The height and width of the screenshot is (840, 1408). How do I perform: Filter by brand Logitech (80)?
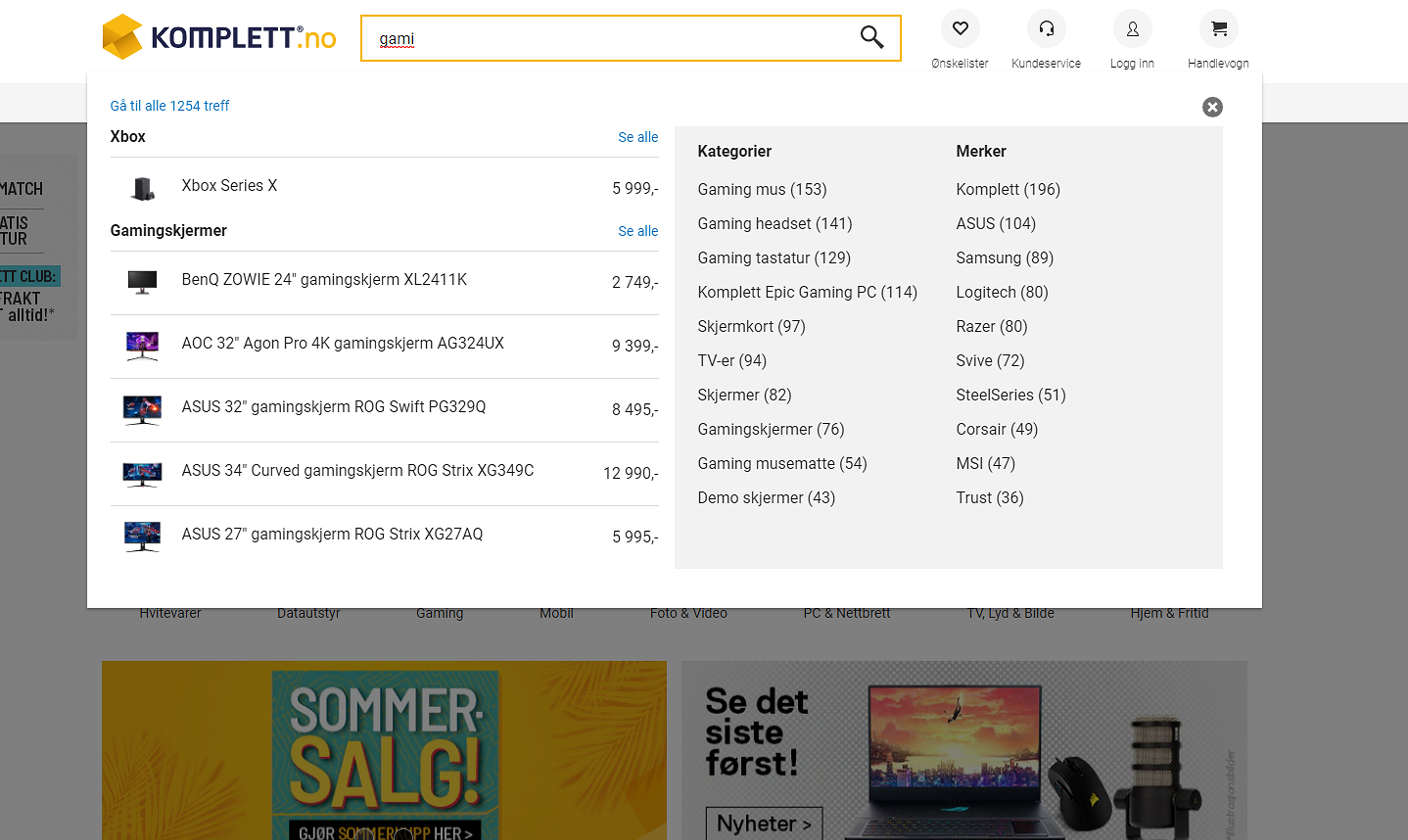point(1002,292)
